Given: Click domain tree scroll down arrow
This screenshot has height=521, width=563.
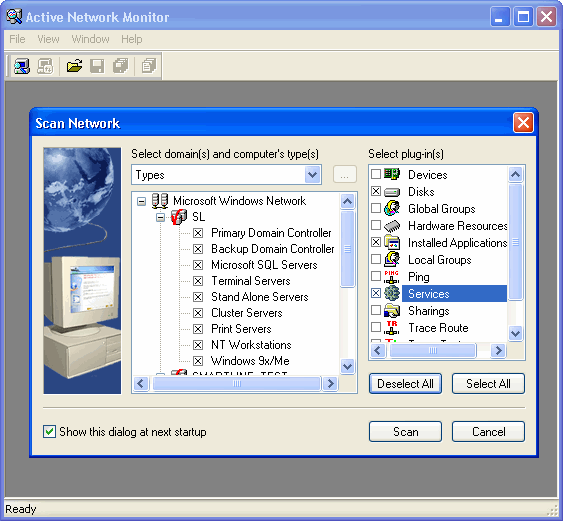Looking at the screenshot, I should tap(348, 366).
